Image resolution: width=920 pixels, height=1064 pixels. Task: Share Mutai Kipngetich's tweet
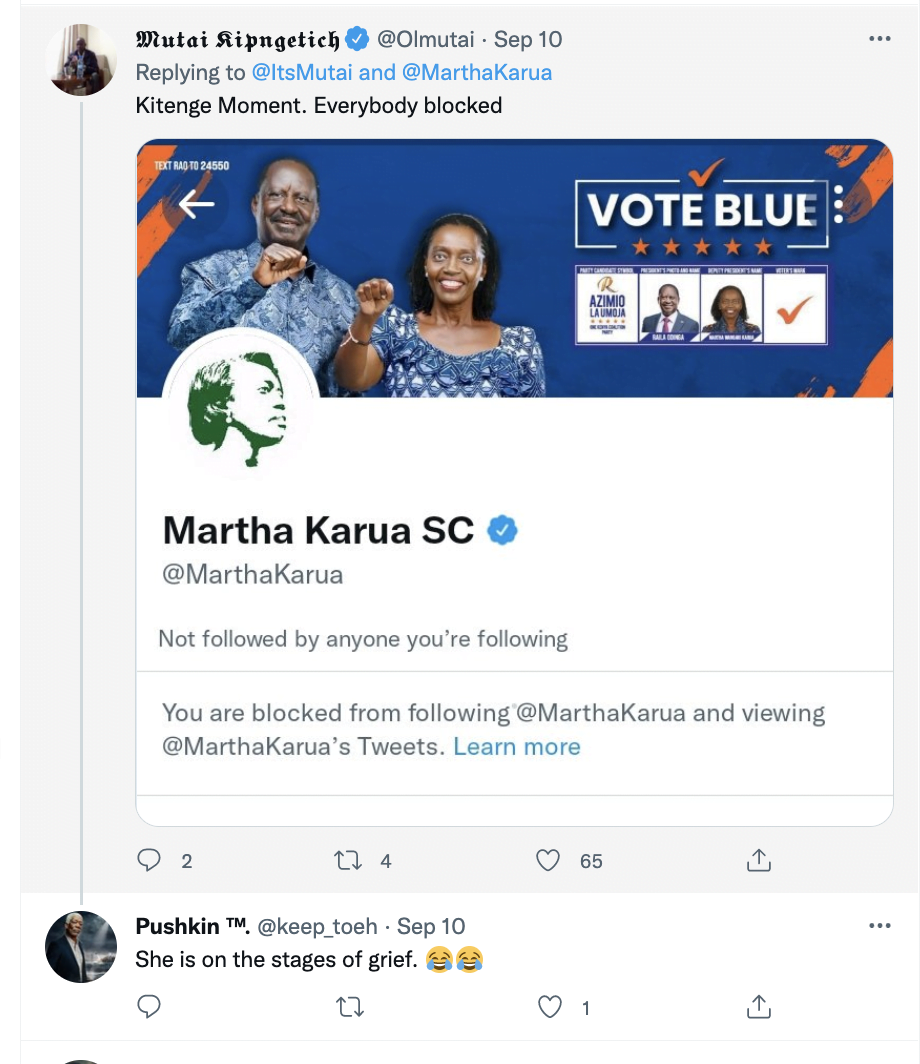pyautogui.click(x=758, y=860)
